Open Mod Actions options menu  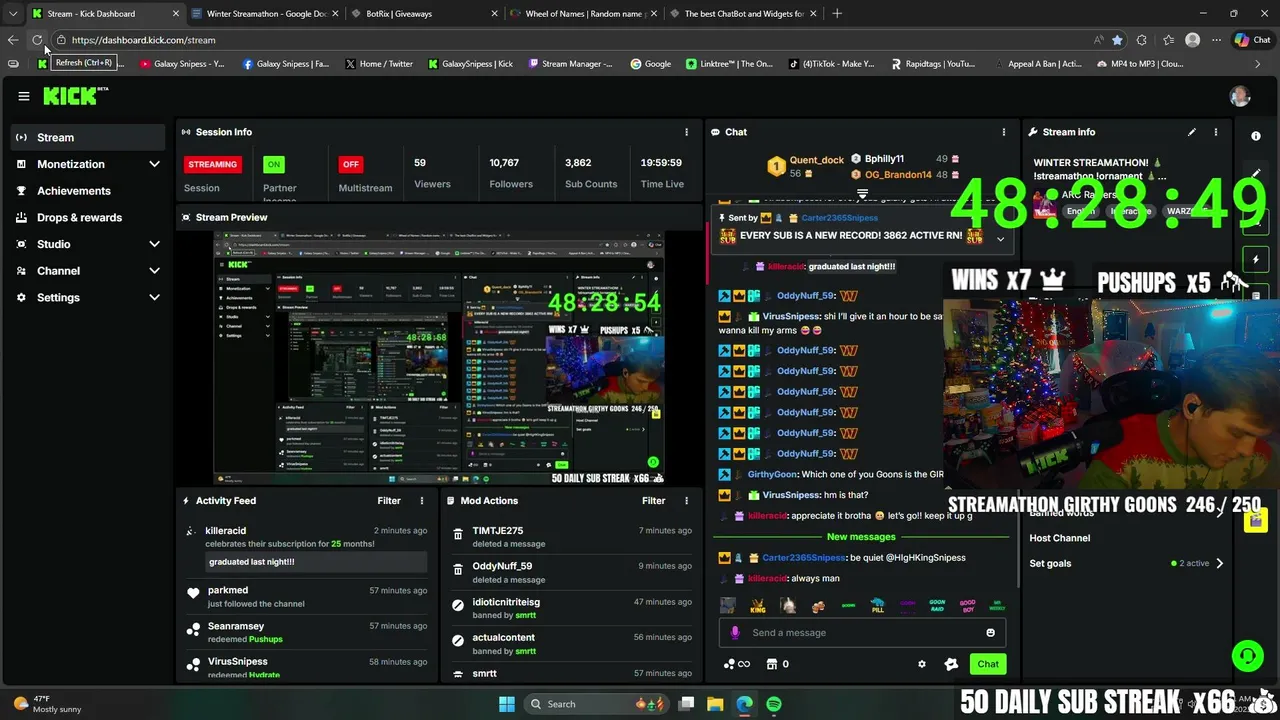[686, 501]
